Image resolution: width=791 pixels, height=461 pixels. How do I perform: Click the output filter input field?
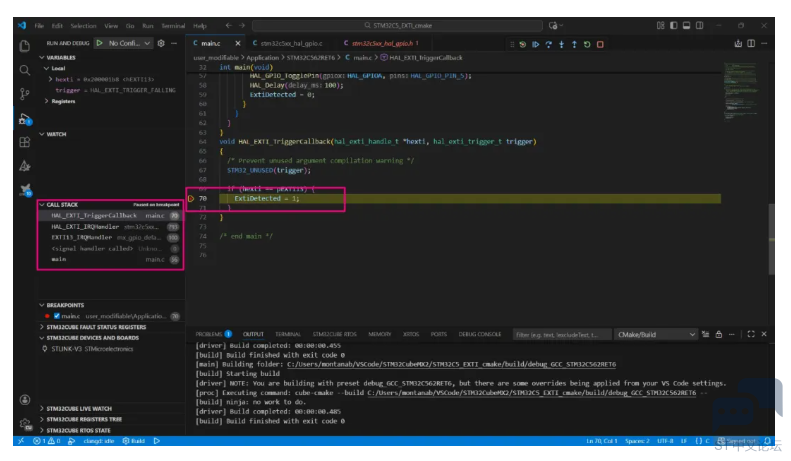[562, 334]
